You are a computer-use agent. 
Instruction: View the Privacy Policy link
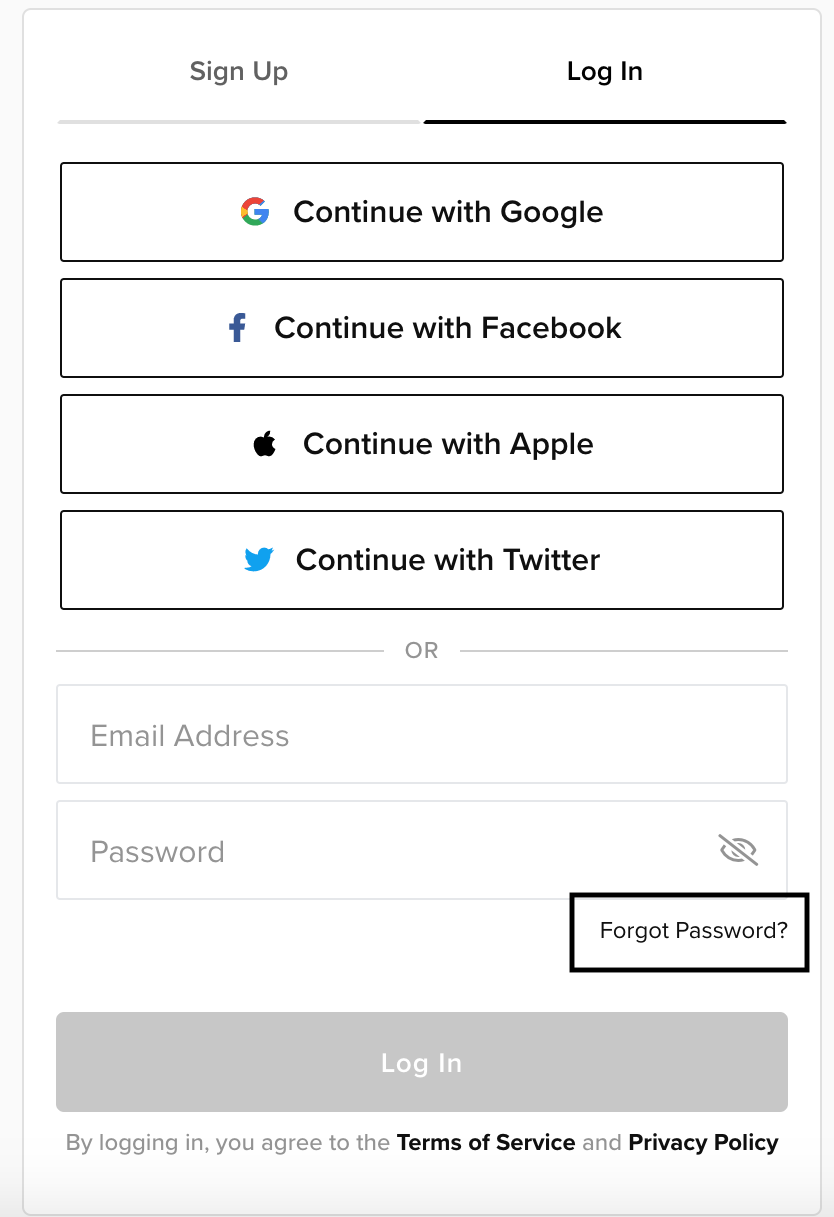tap(703, 1142)
